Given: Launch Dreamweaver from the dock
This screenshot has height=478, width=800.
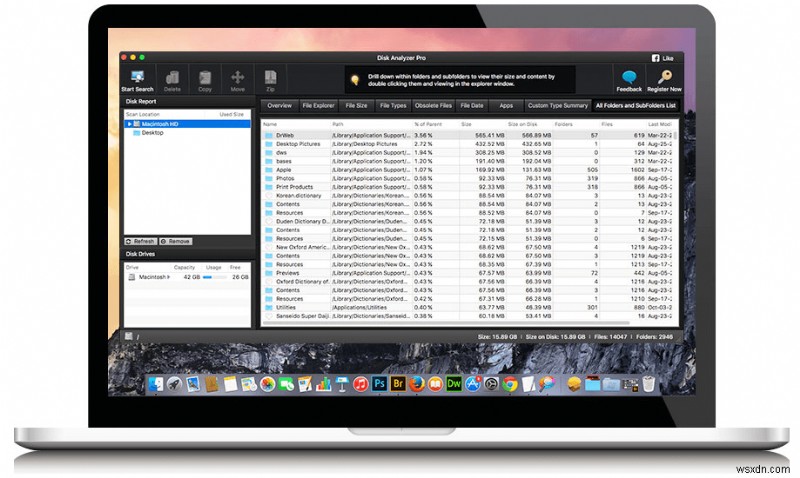Looking at the screenshot, I should (454, 384).
